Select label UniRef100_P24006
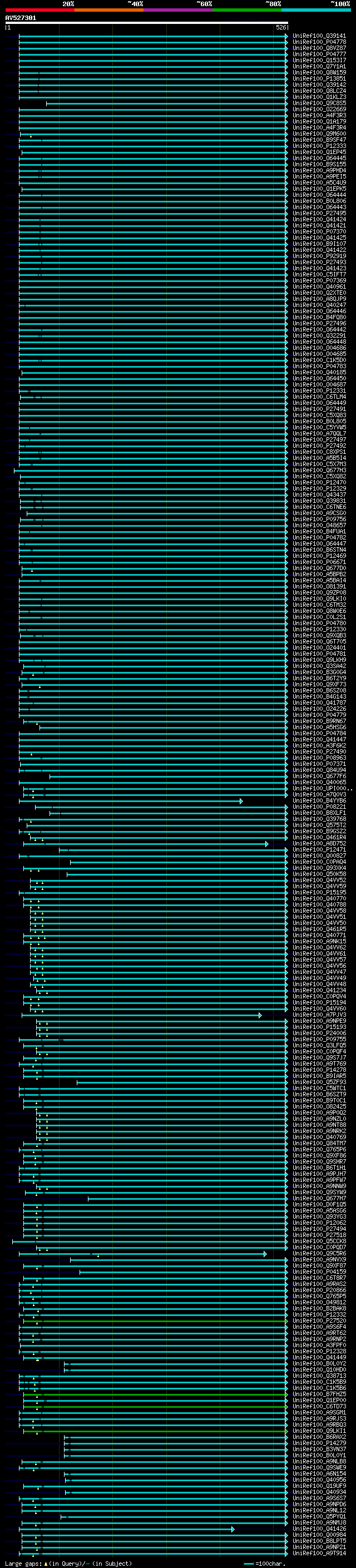The image size is (356, 1568). click(x=319, y=1033)
